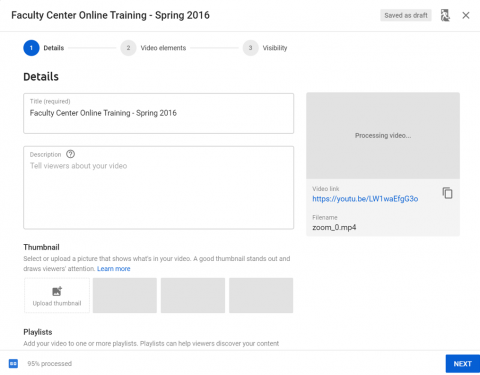Select the first auto-generated thumbnail placeholder
Screen dimensions: 480x375
(x=125, y=295)
